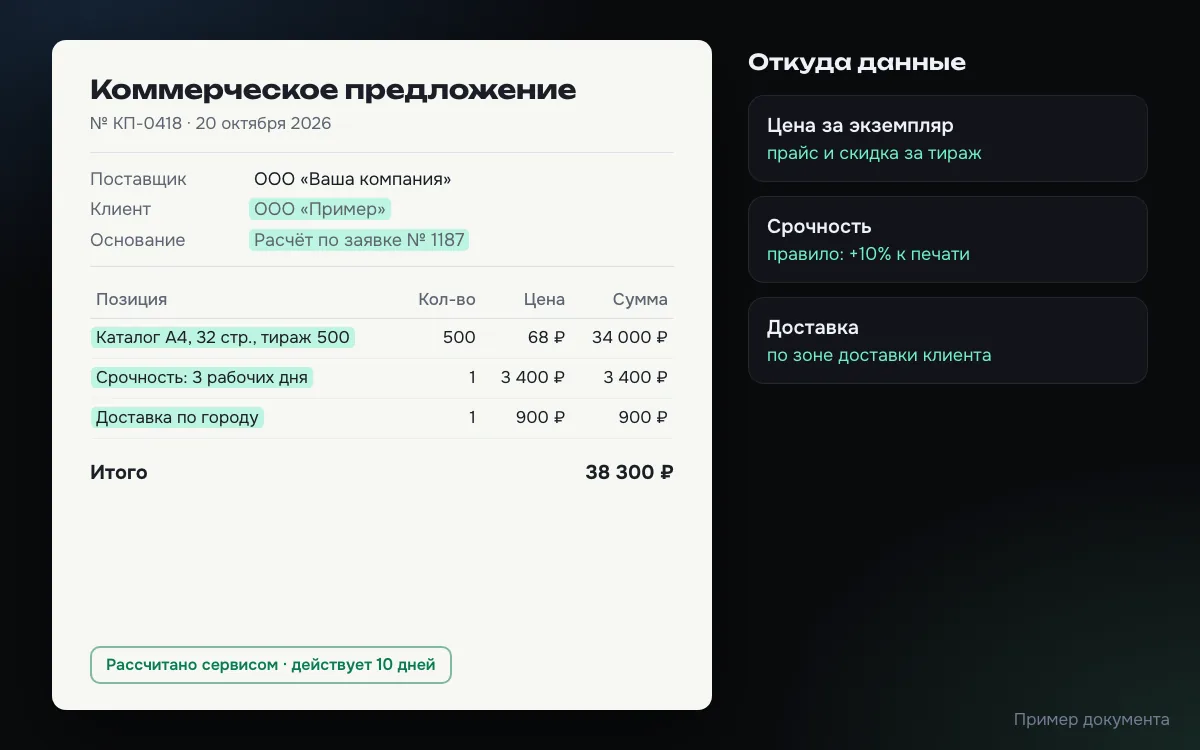1200x750 pixels.
Task: Click badge 'Рассчитано сервисом · действует 10 дней'
Action: (271, 665)
